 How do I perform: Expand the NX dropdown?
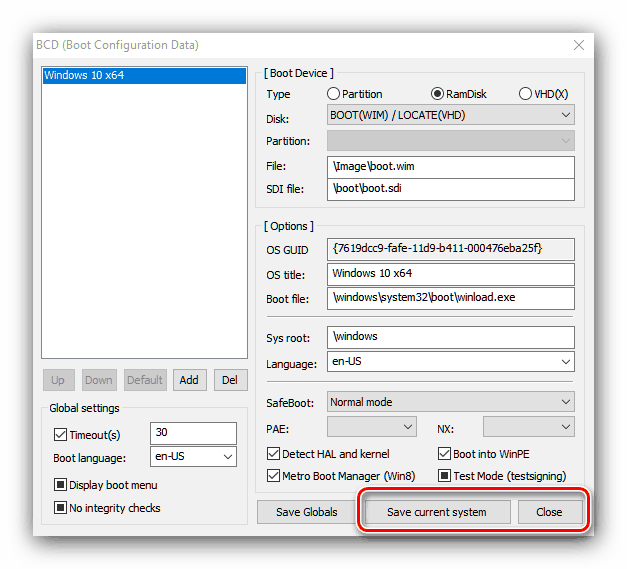(x=529, y=427)
